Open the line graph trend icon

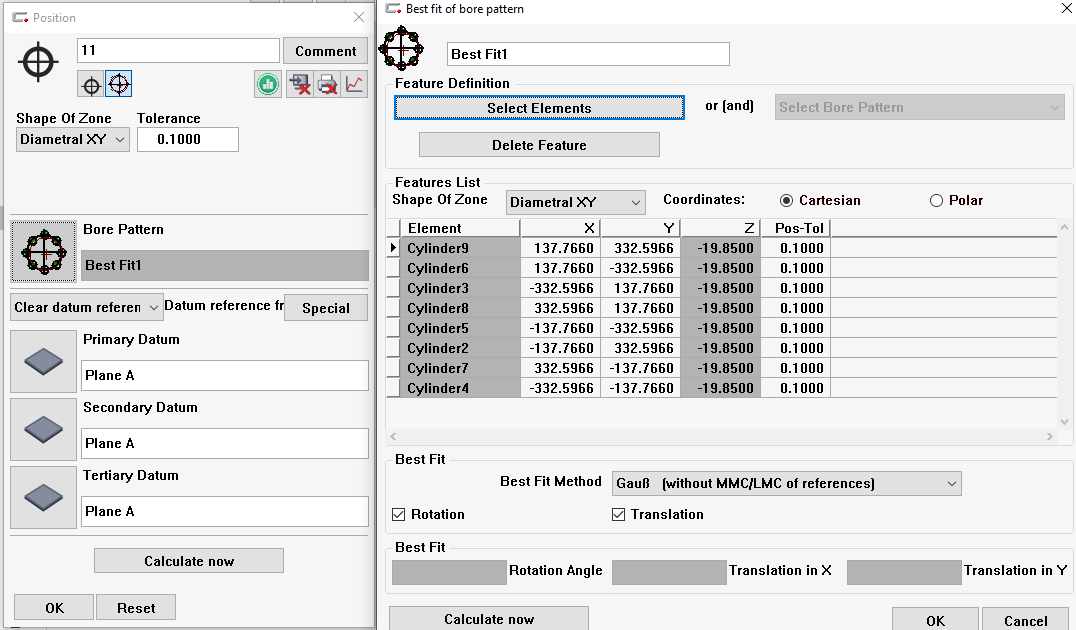coord(355,85)
